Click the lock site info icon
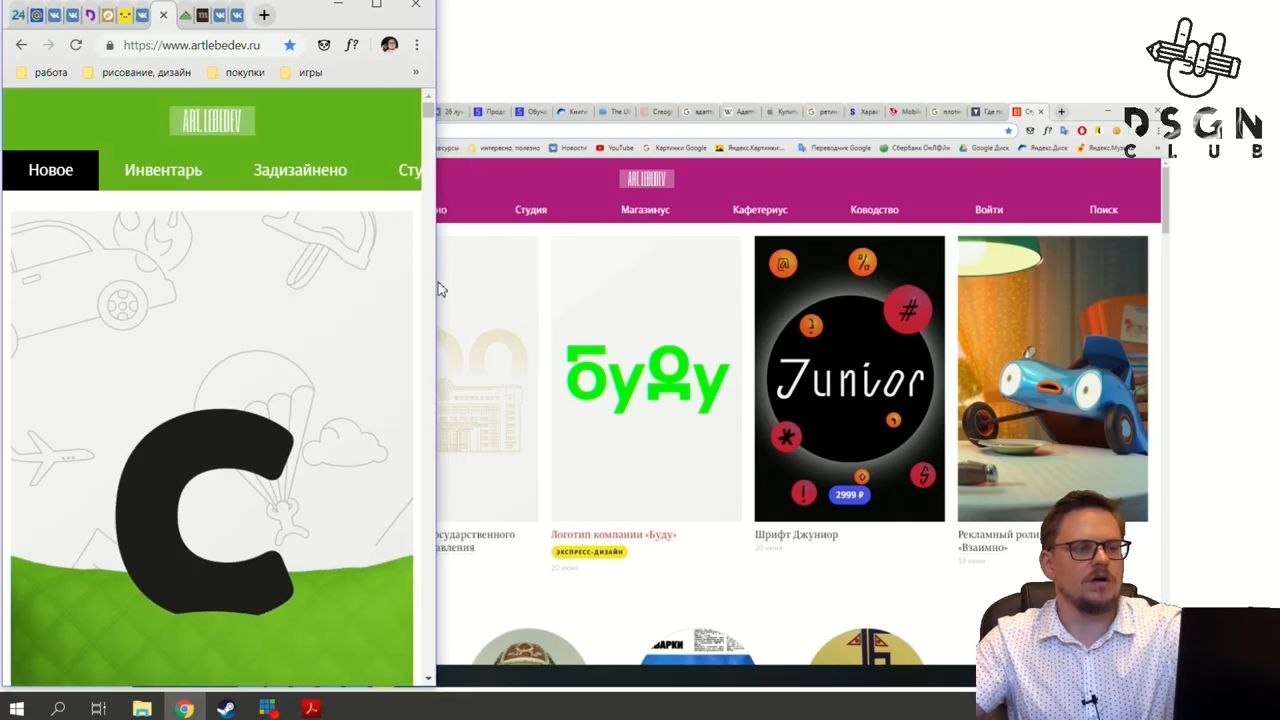 pyautogui.click(x=110, y=45)
